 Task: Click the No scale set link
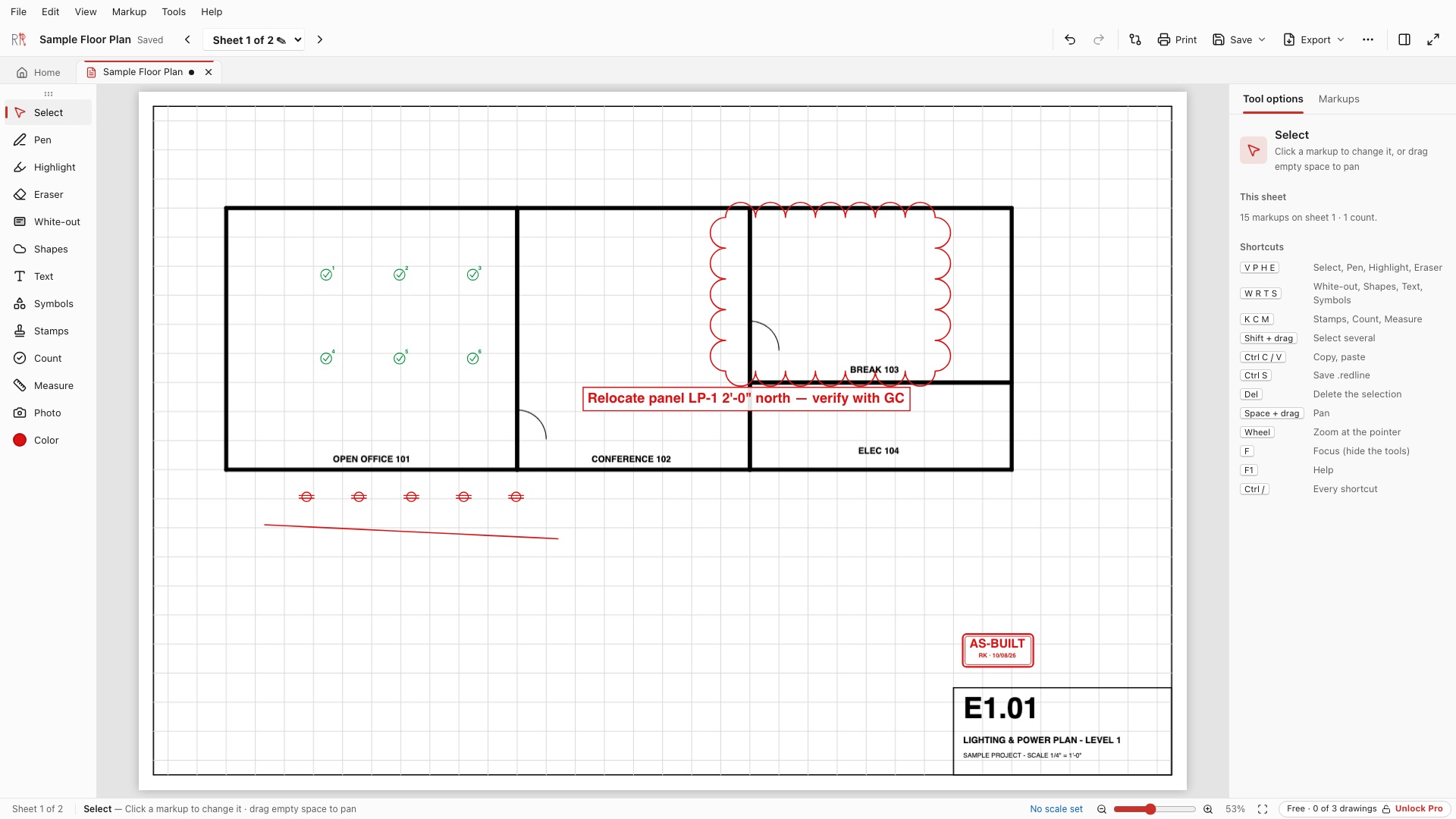(x=1056, y=809)
